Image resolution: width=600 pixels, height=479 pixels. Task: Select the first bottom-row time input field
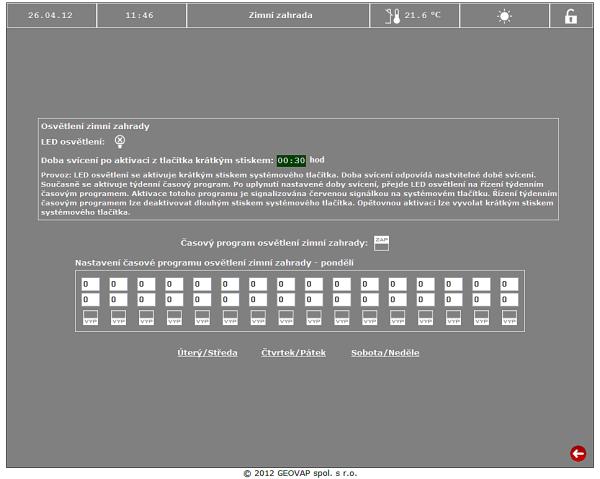pos(91,299)
